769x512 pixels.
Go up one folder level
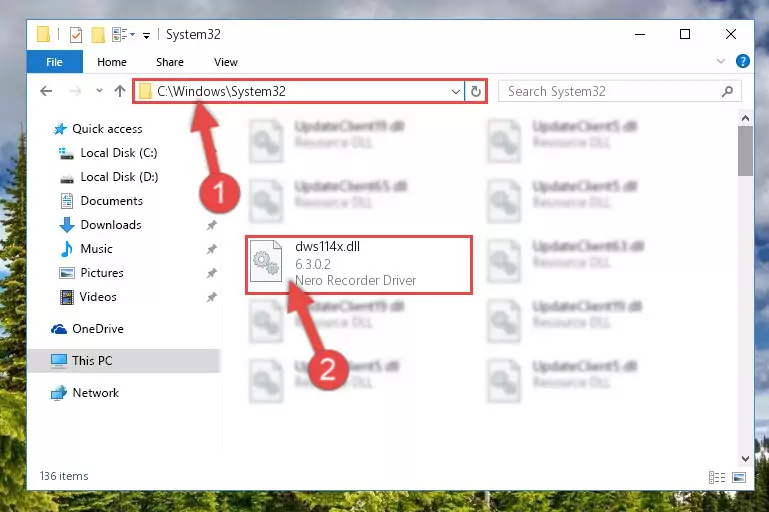point(120,91)
